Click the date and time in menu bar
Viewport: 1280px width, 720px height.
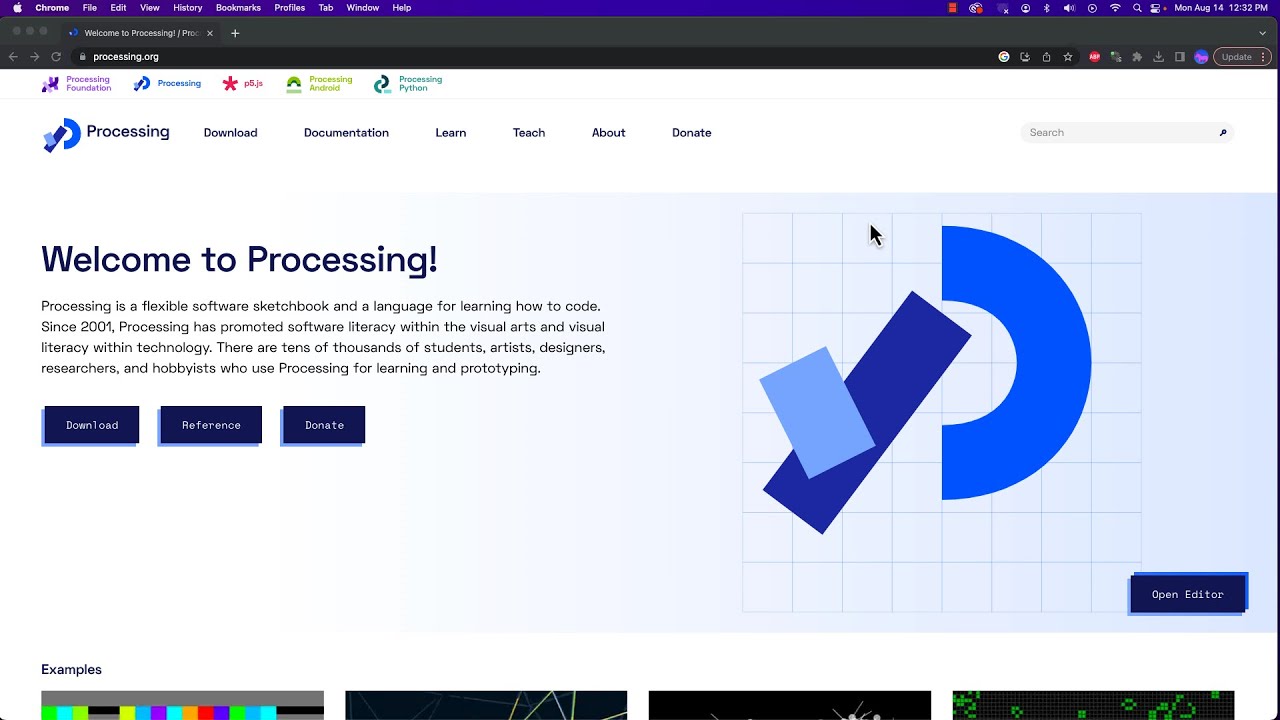click(x=1220, y=8)
